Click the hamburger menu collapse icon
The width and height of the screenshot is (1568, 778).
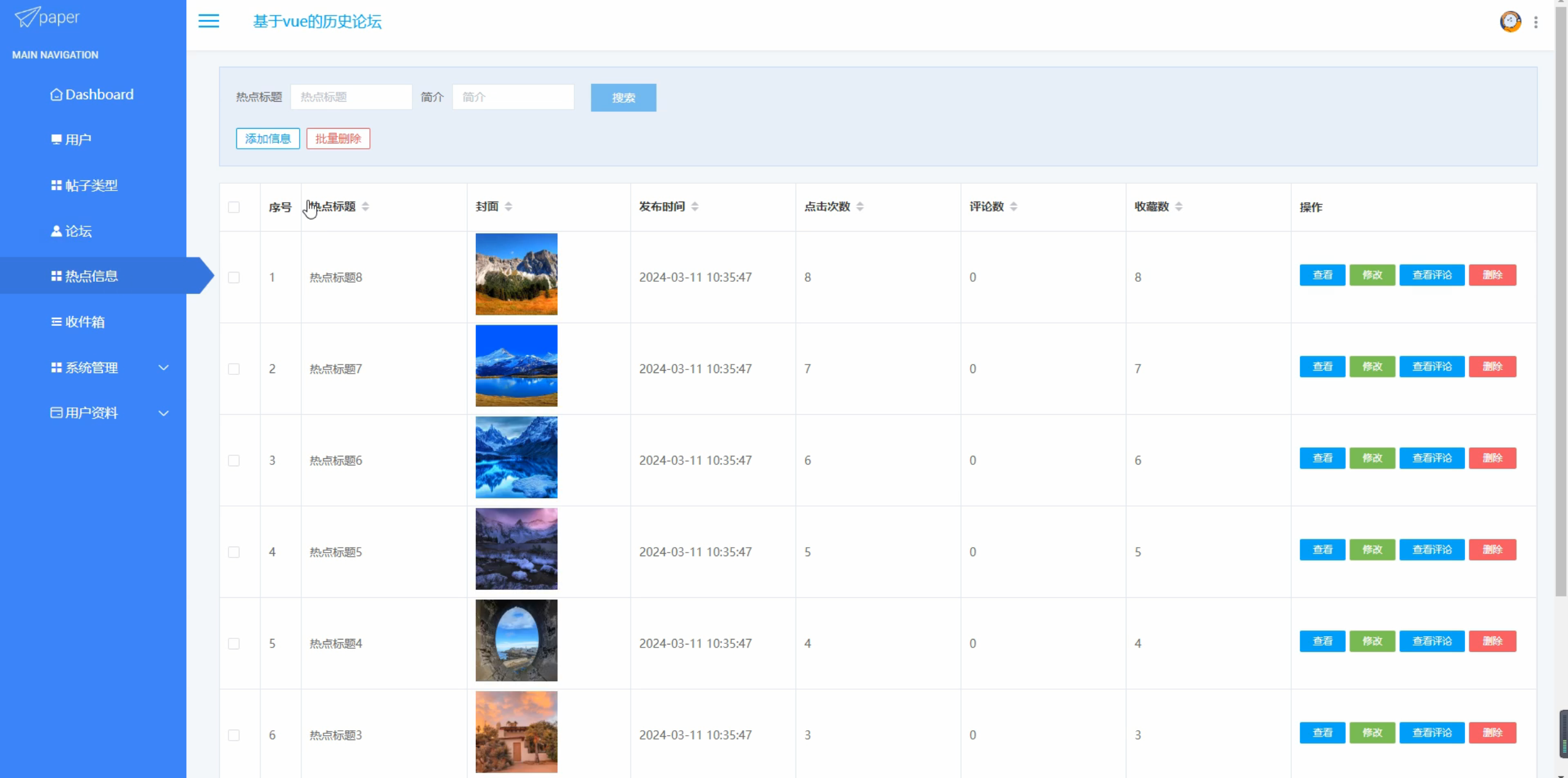coord(208,21)
